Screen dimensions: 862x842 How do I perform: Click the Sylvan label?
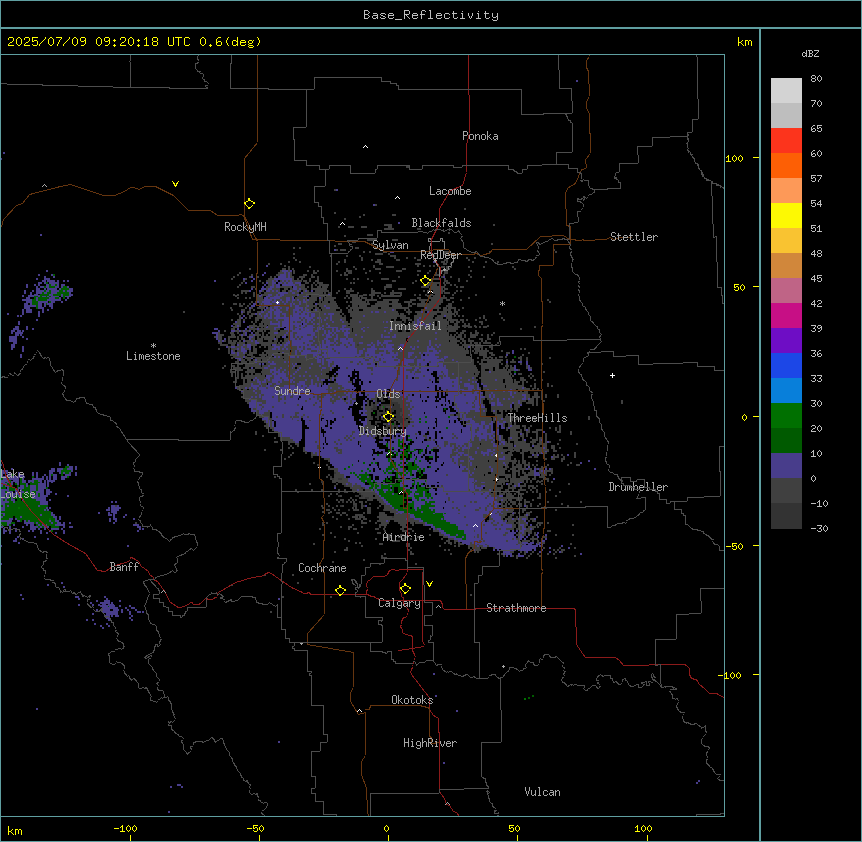(x=390, y=245)
